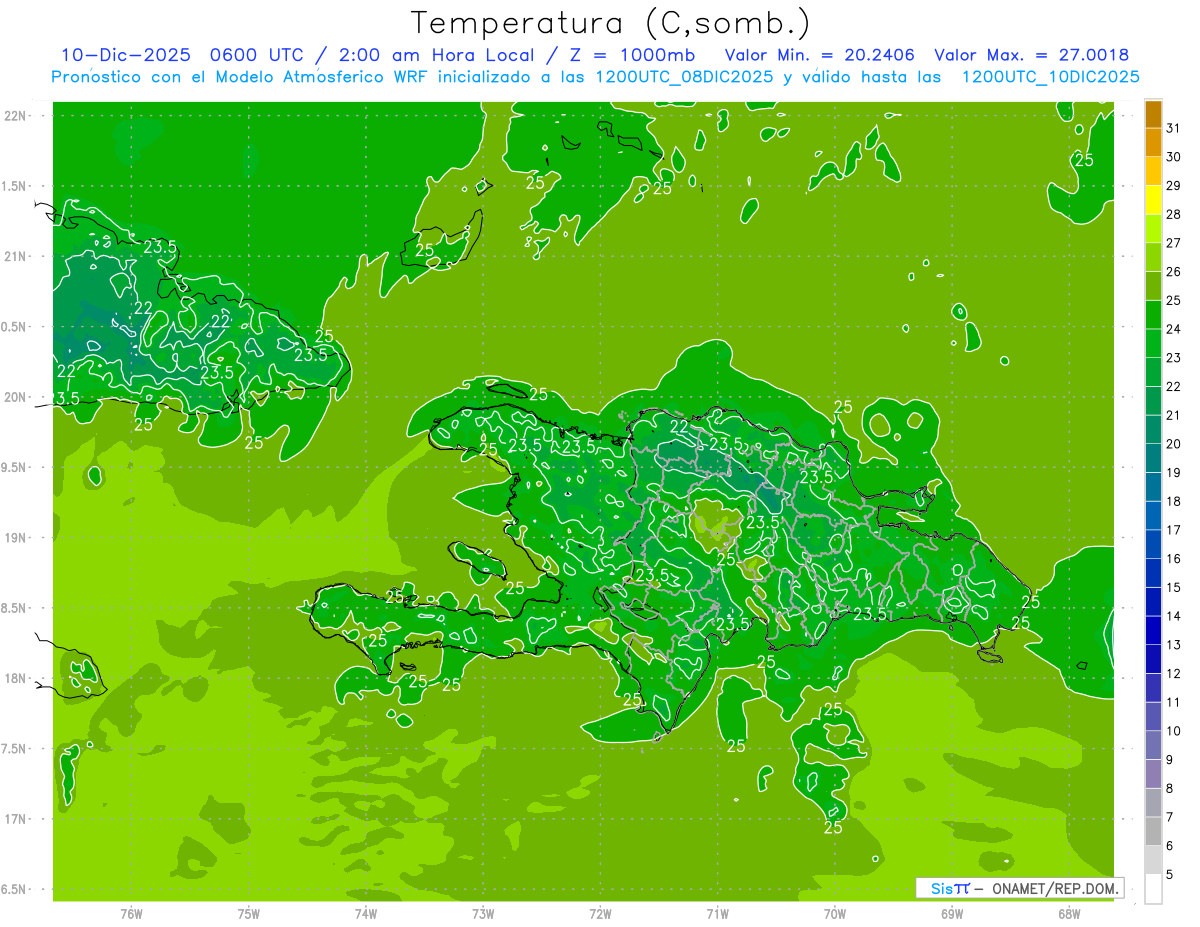Click the color scale label 27
Screen dimensions: 1200x927
click(1174, 243)
